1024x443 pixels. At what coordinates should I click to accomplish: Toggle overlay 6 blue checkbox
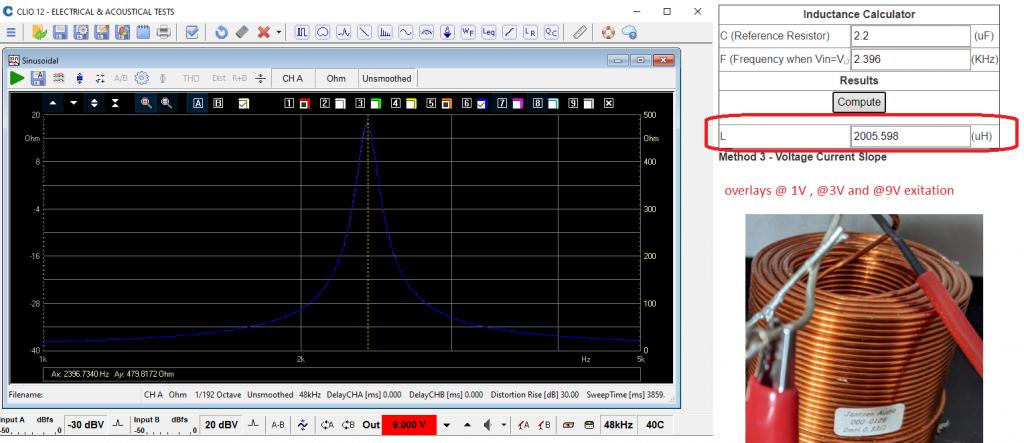pos(481,104)
